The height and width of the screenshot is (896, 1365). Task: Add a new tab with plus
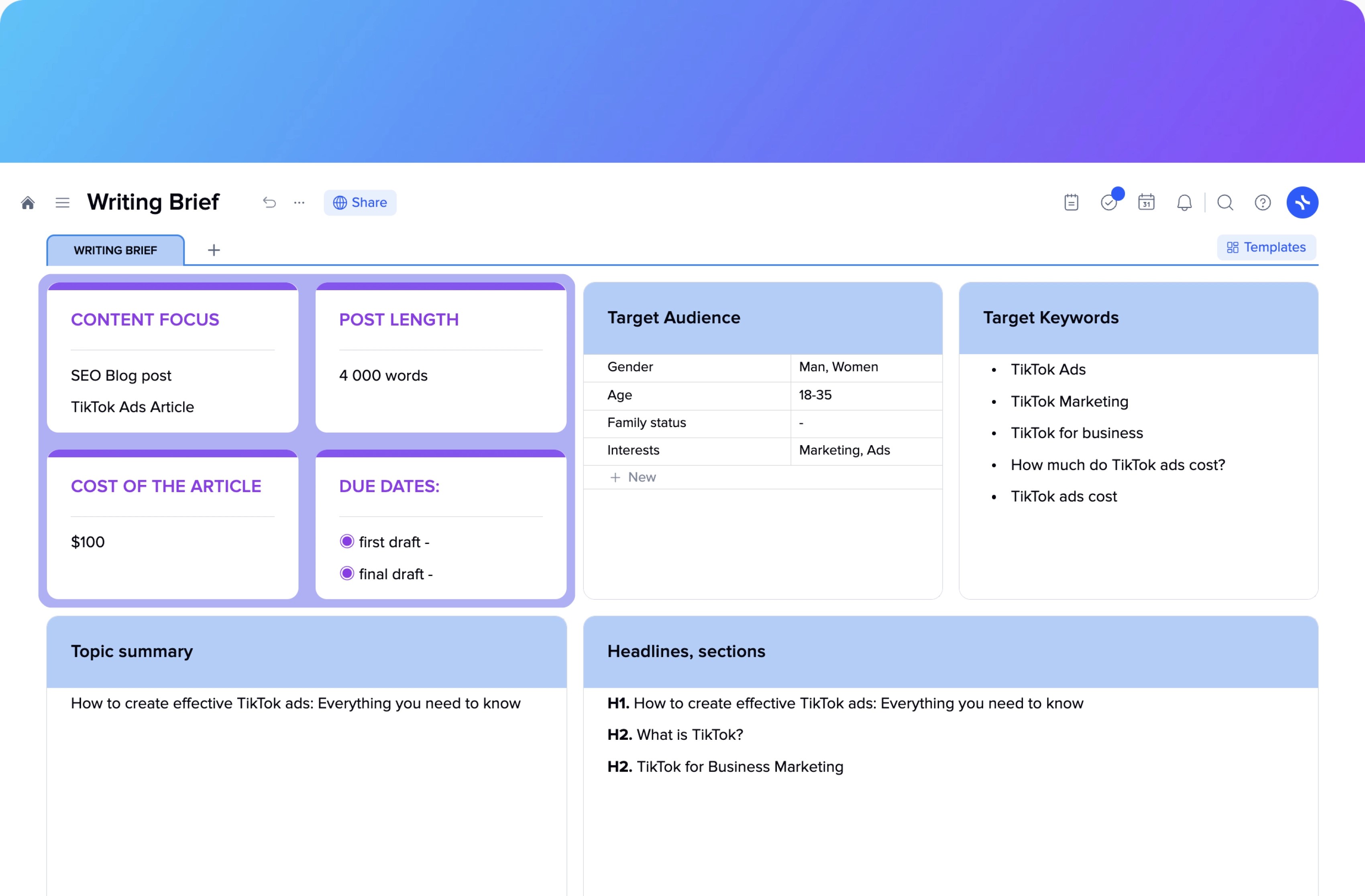click(x=213, y=250)
